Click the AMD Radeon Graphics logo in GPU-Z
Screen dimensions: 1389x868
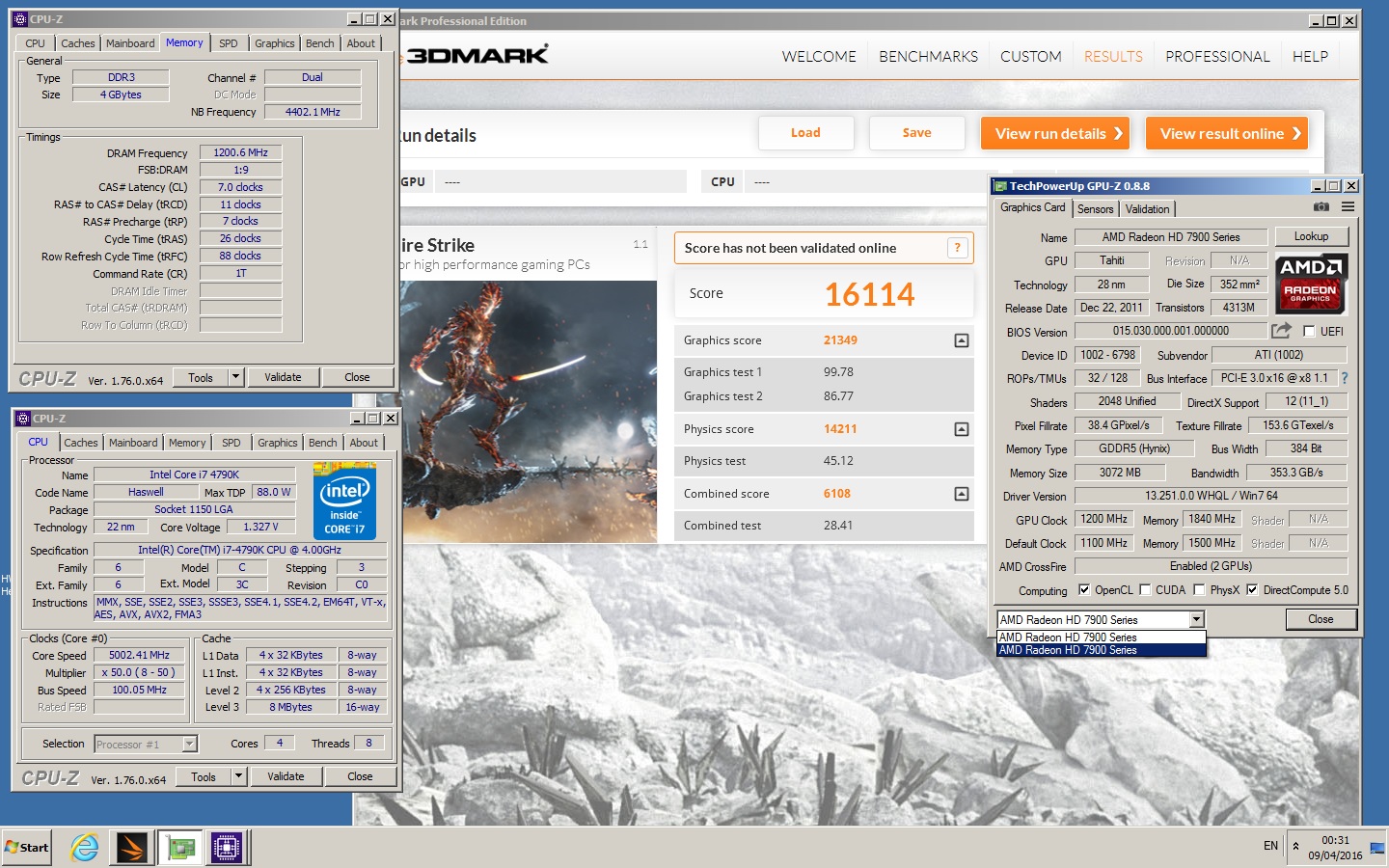click(x=1310, y=284)
